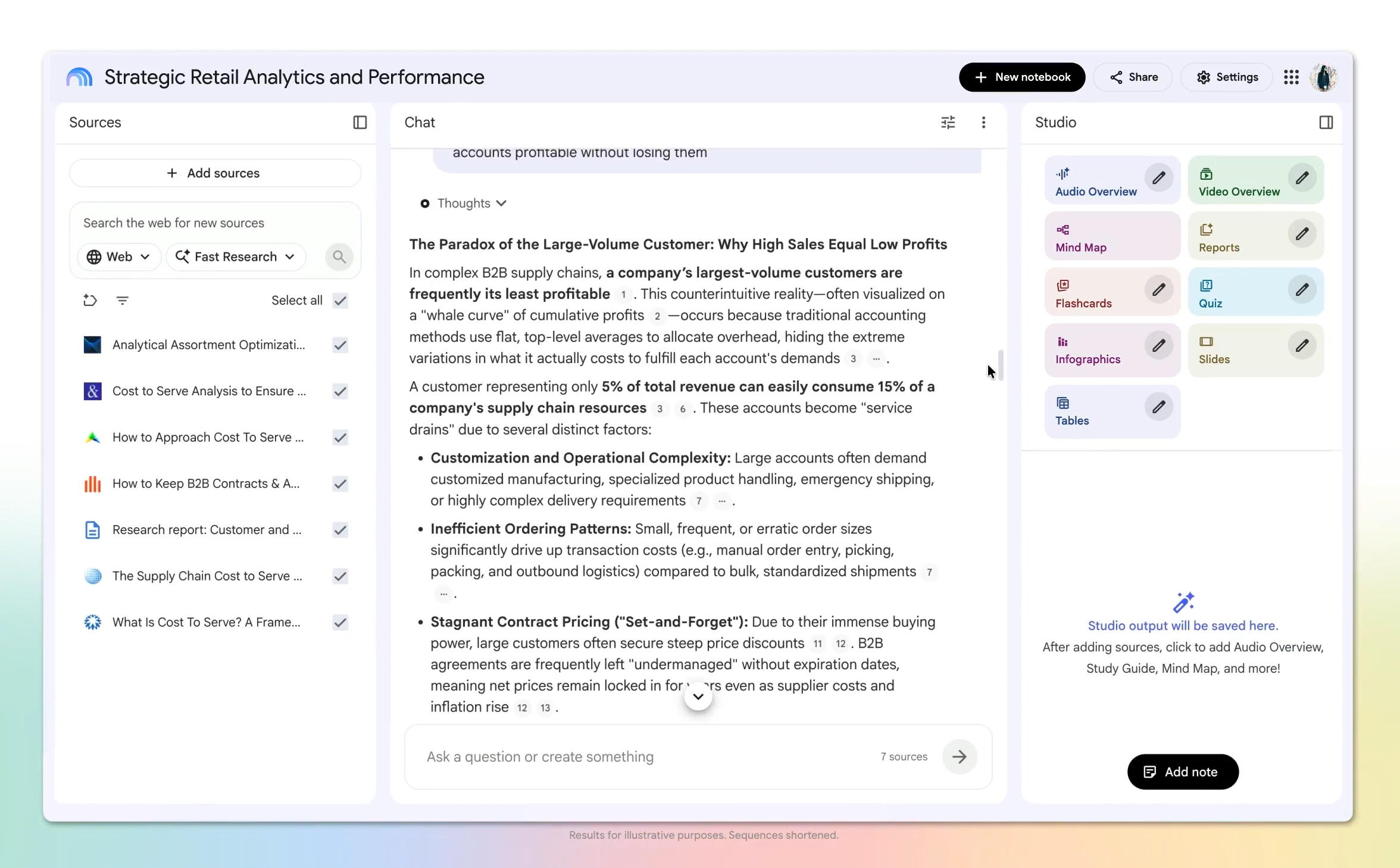This screenshot has height=868, width=1400.
Task: Edit Audio Overview pencil icon
Action: click(x=1158, y=177)
